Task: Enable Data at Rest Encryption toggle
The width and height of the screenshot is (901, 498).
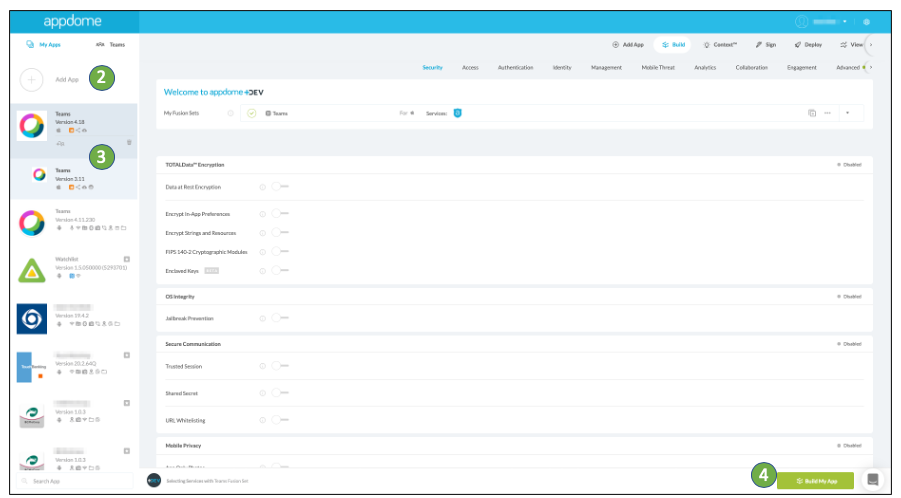Action: (280, 187)
